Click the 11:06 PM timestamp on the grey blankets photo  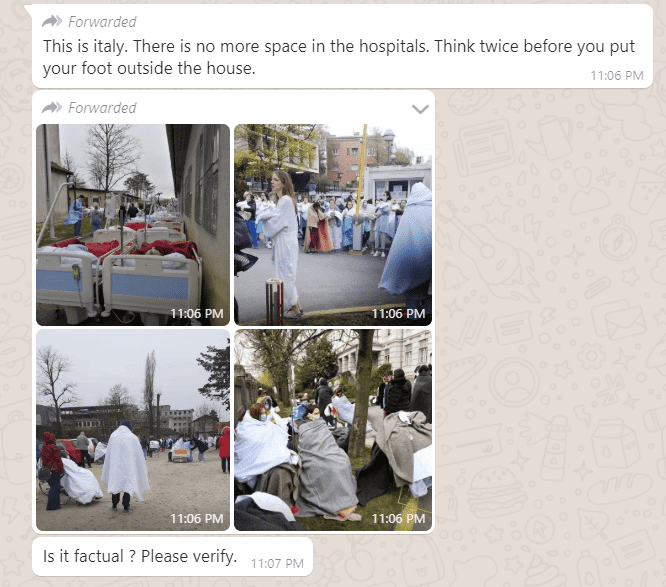point(398,519)
